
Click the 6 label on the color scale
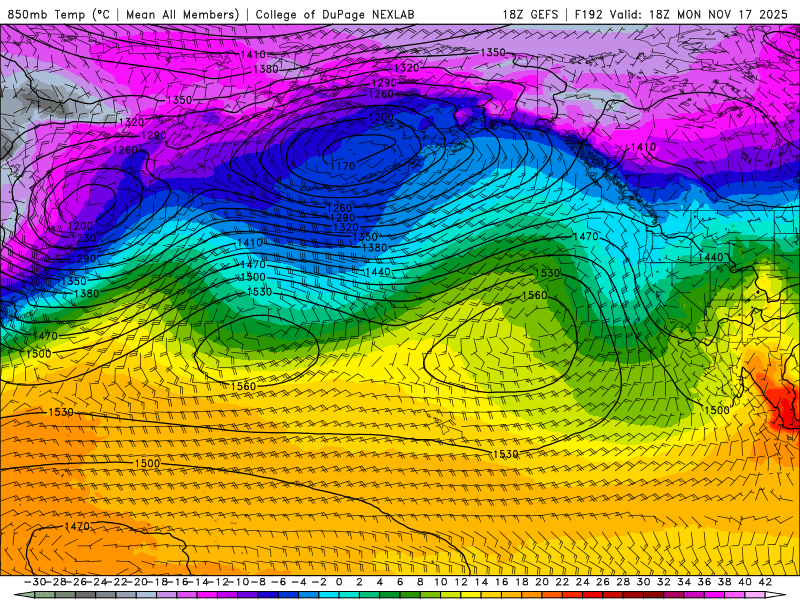(x=400, y=582)
